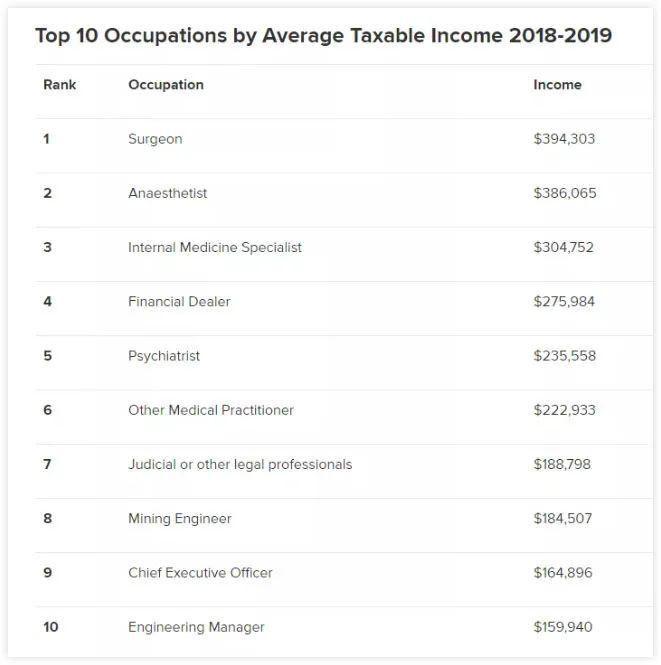This screenshot has width=661, height=665.
Task: Select the Financial Dealer occupation
Action: point(179,301)
